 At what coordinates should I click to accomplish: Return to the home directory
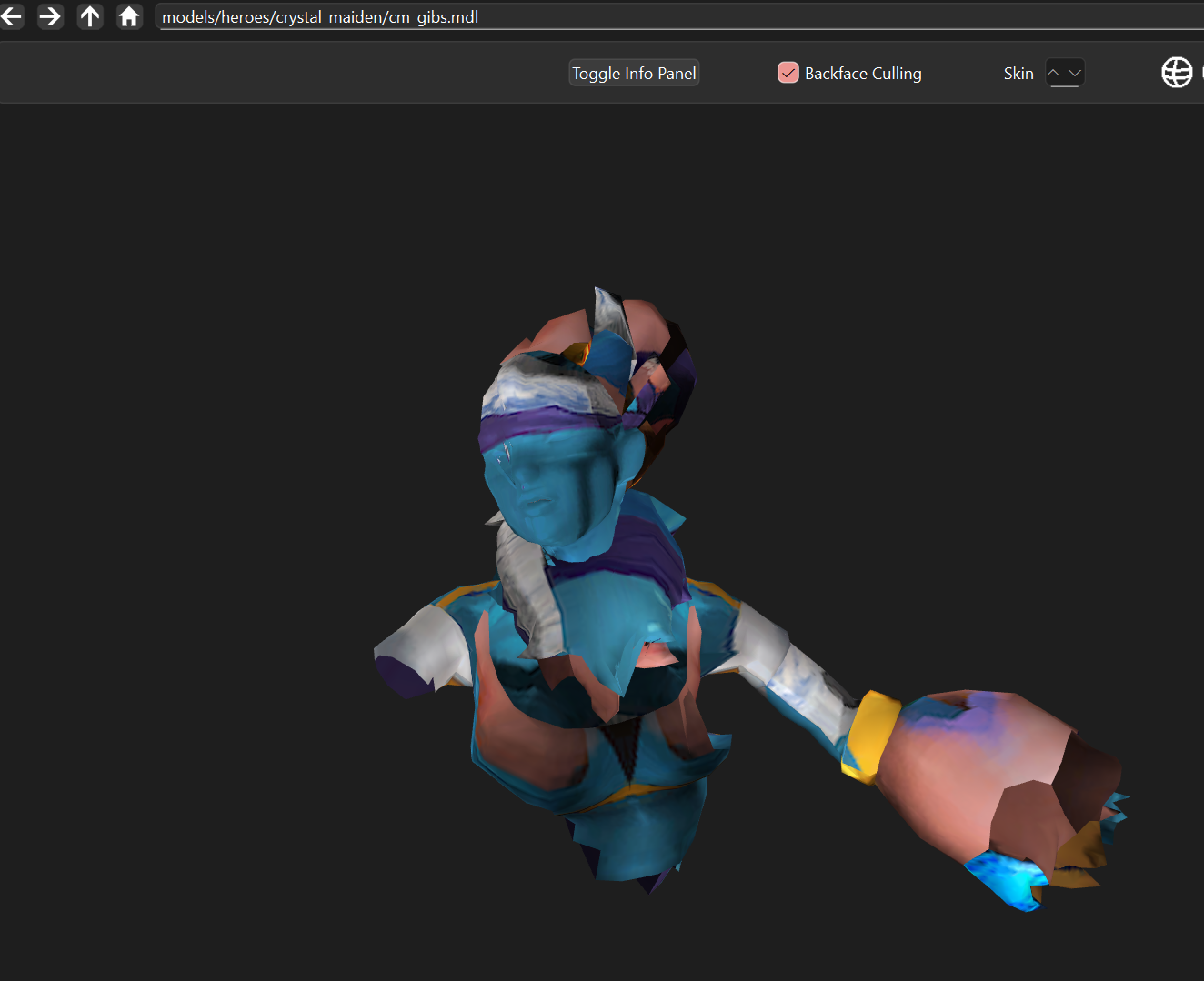(x=129, y=16)
